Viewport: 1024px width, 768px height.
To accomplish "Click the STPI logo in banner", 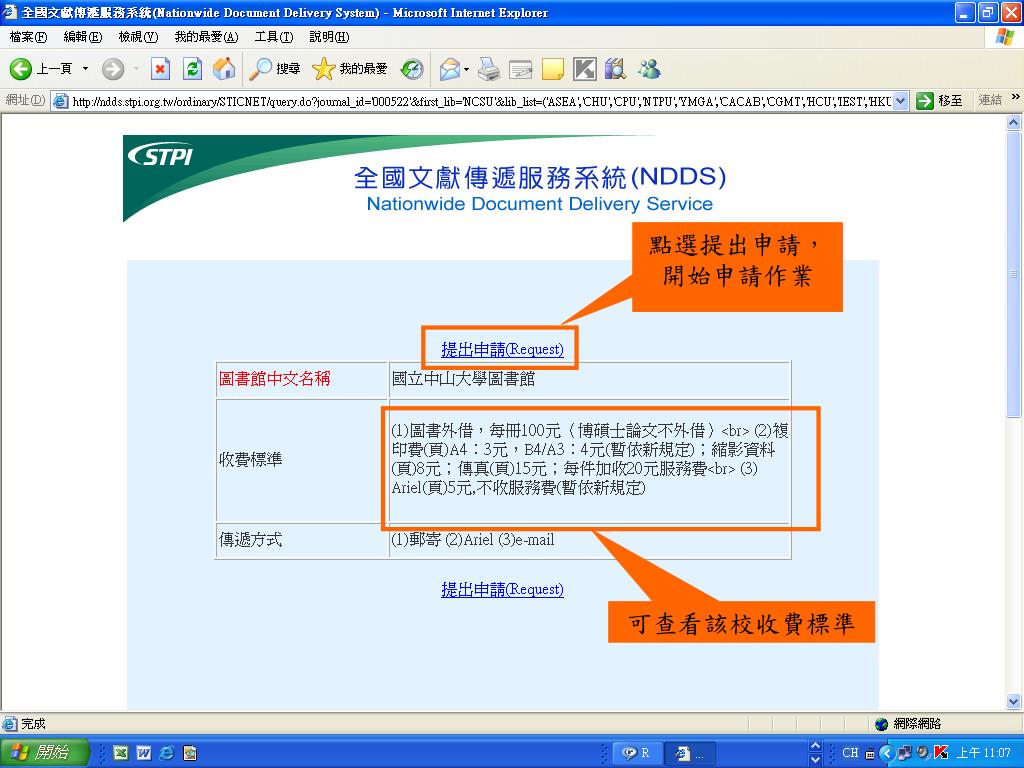I will pos(160,156).
